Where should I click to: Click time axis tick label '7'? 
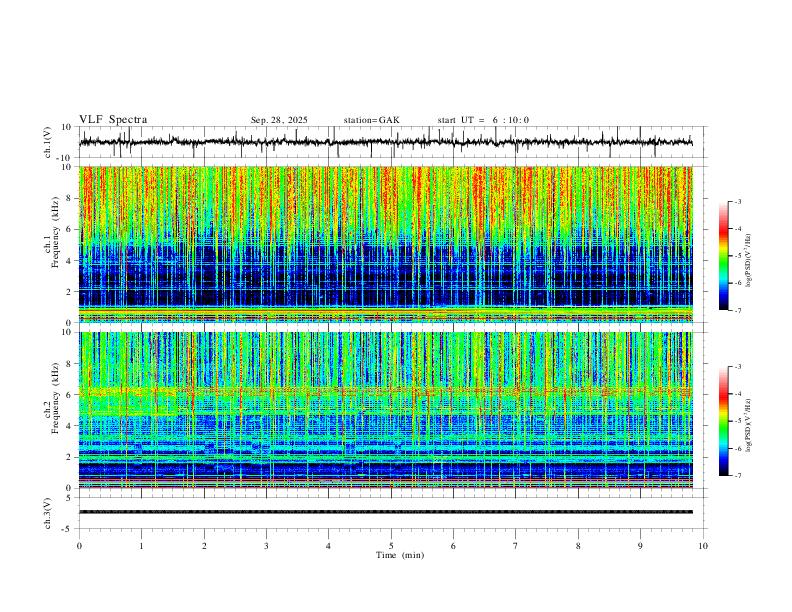pyautogui.click(x=516, y=546)
